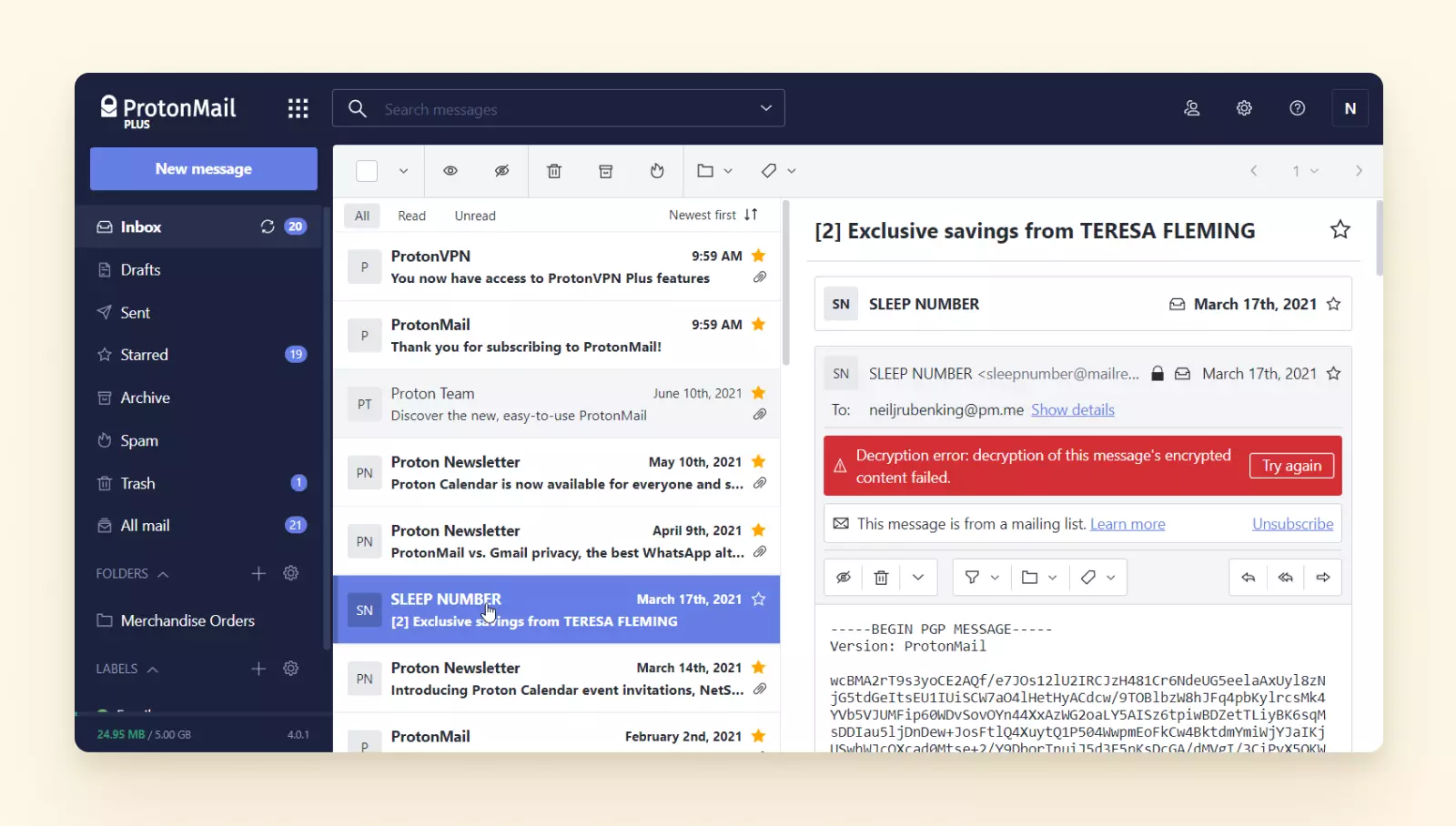Tick the select-all messages checkbox
Image resolution: width=1456 pixels, height=826 pixels.
click(x=367, y=171)
